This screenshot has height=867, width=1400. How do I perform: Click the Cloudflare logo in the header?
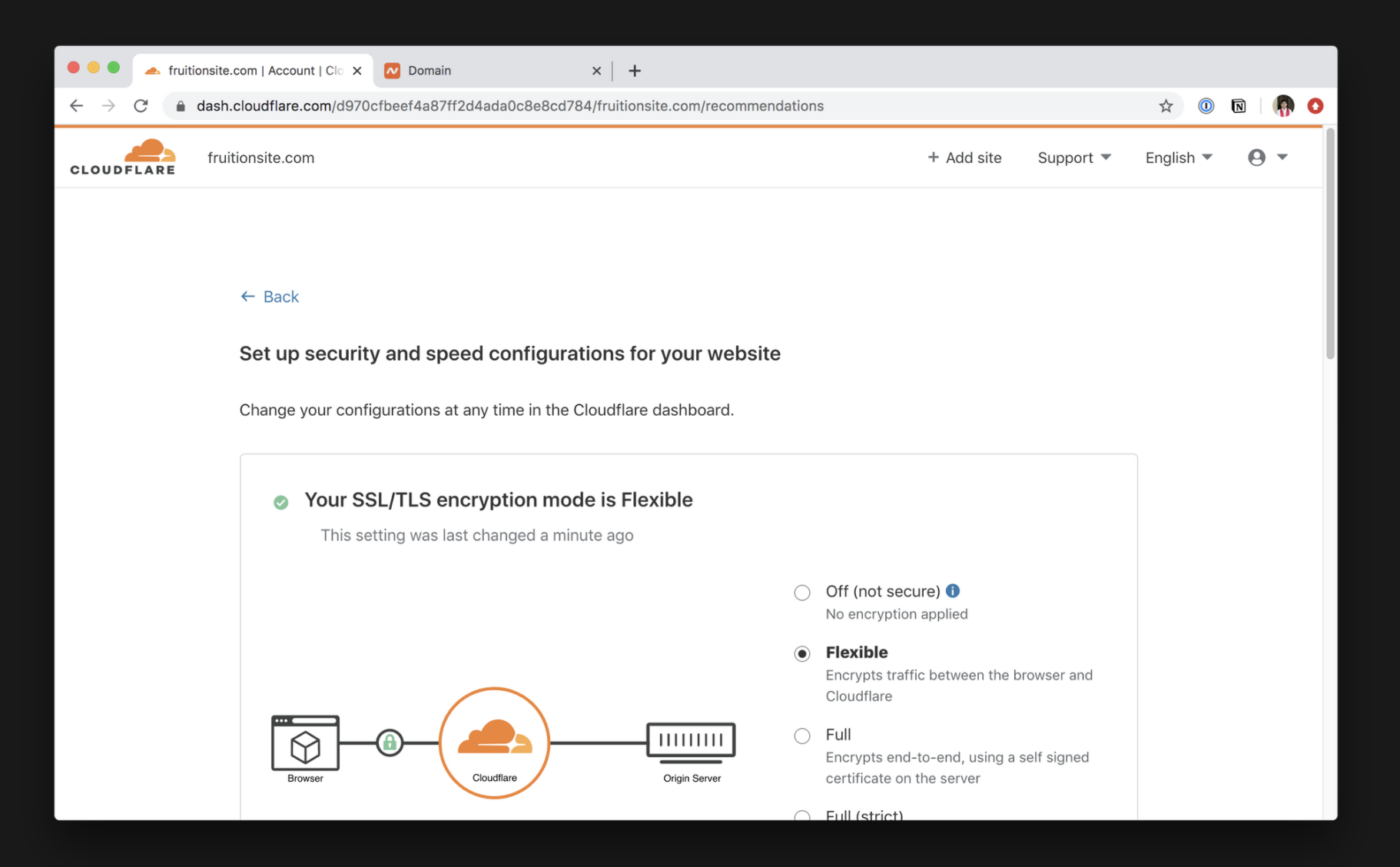click(123, 158)
